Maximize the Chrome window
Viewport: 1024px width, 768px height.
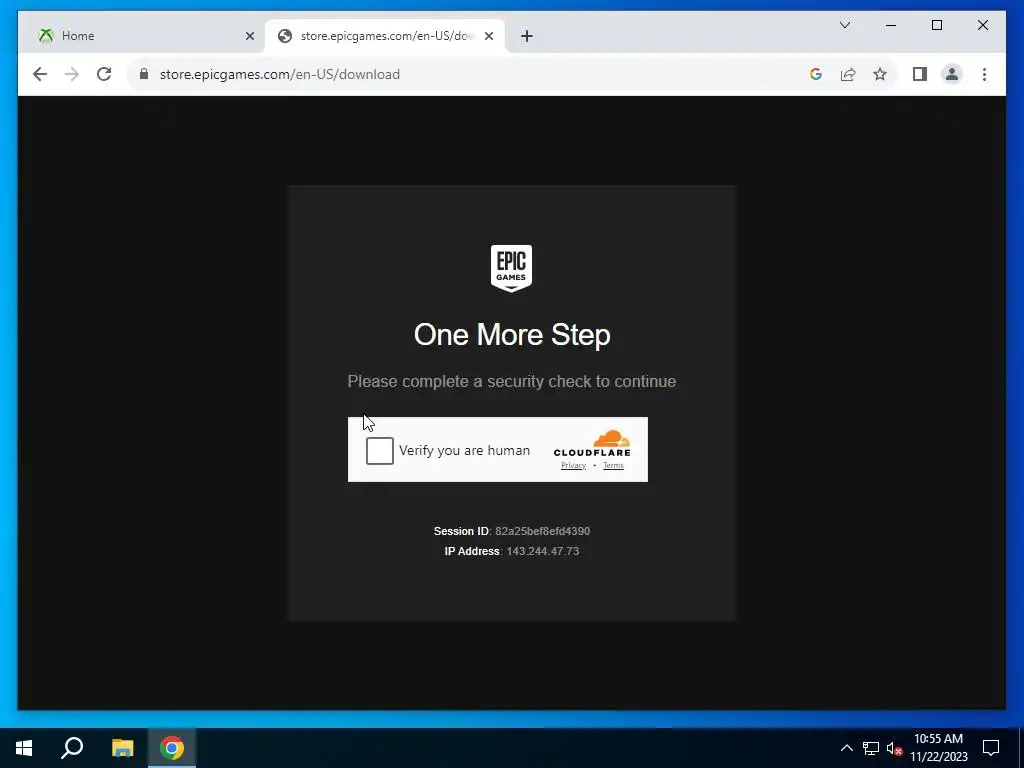(936, 25)
